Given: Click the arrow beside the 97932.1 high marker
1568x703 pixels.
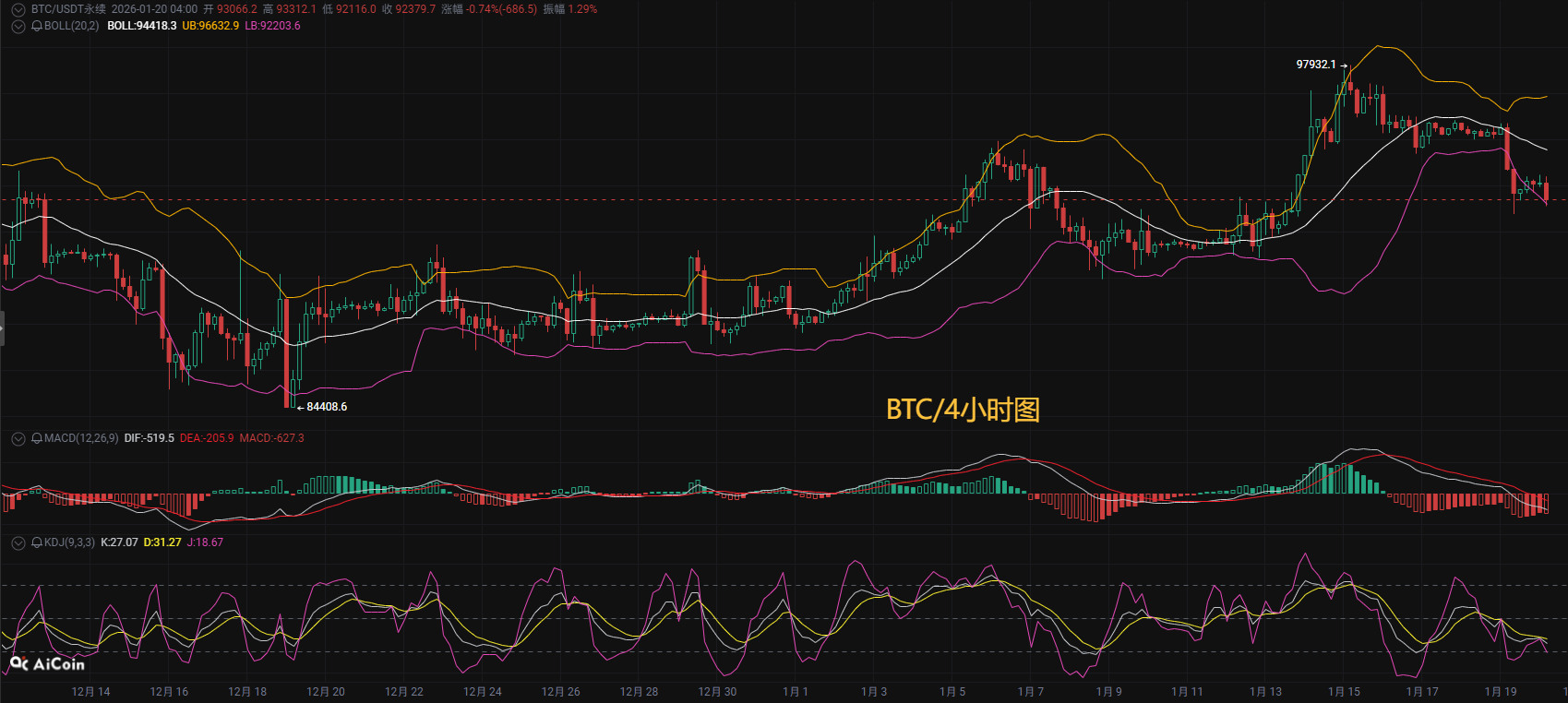Looking at the screenshot, I should 1344,66.
